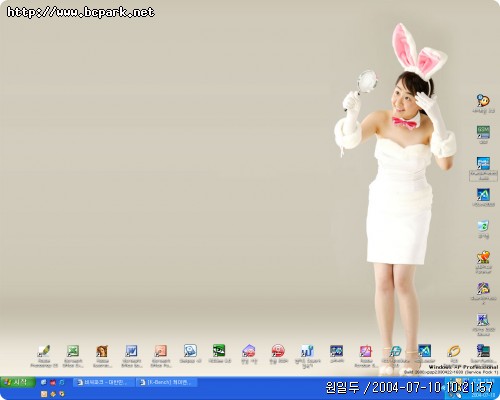Screen dimensions: 500x400
Task: Launch the red circular Hangul 2004 shortcut
Action: coord(278,354)
